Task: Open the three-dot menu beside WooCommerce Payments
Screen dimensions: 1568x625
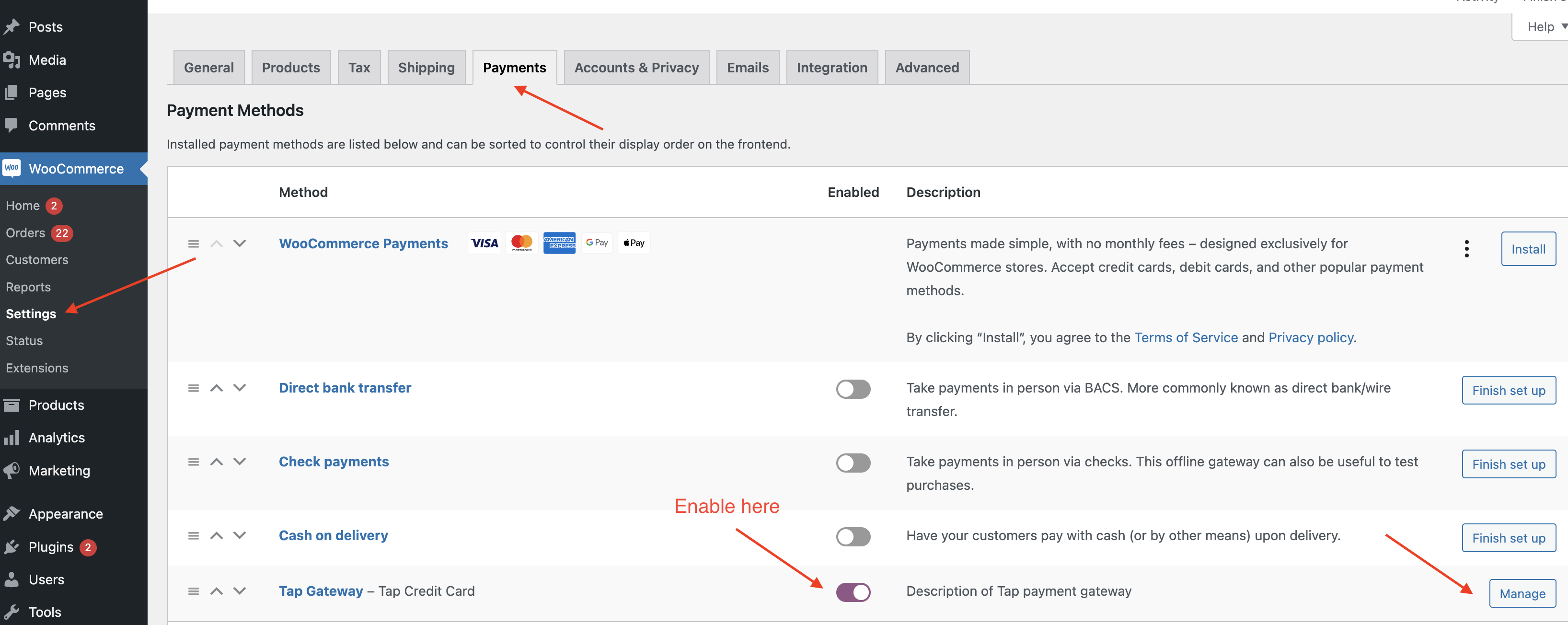Action: pos(1467,248)
